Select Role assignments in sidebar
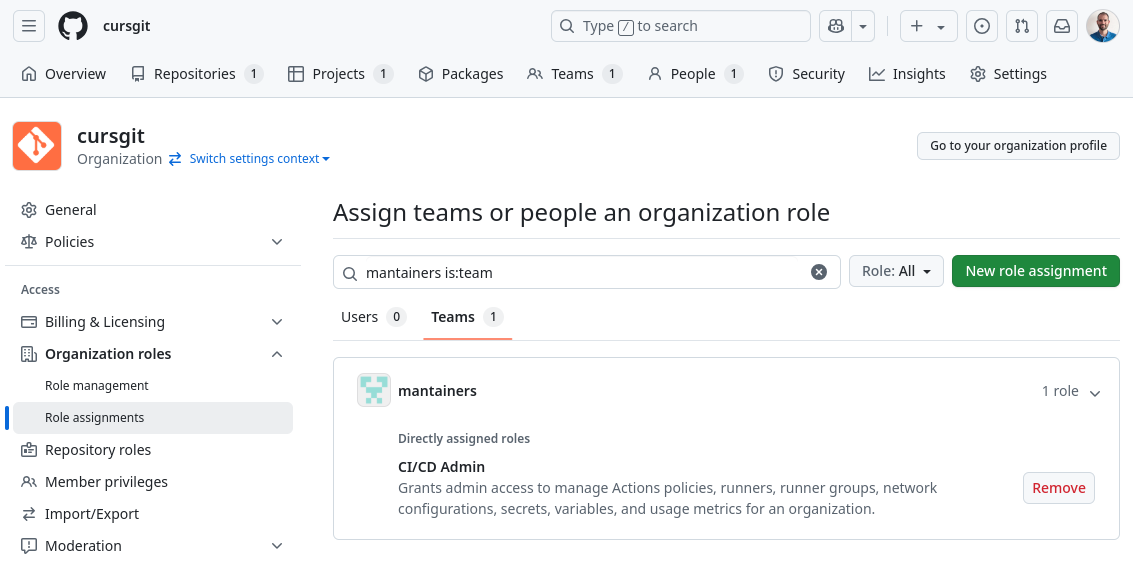The height and width of the screenshot is (562, 1133). (153, 418)
